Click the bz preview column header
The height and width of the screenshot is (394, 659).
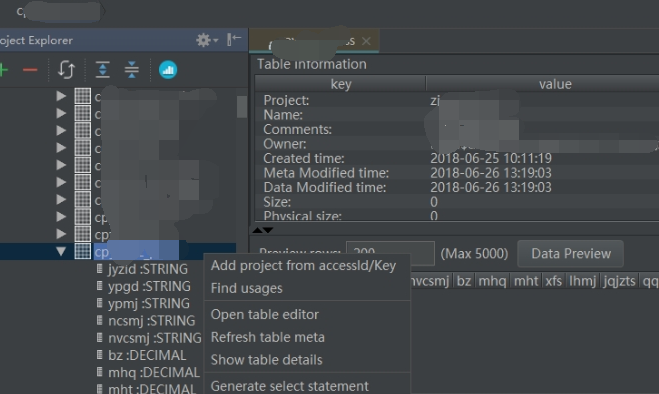pyautogui.click(x=464, y=280)
